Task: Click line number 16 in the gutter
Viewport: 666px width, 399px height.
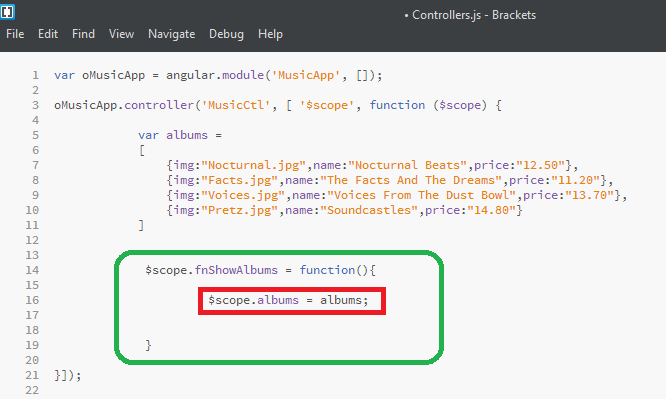Action: [x=32, y=300]
